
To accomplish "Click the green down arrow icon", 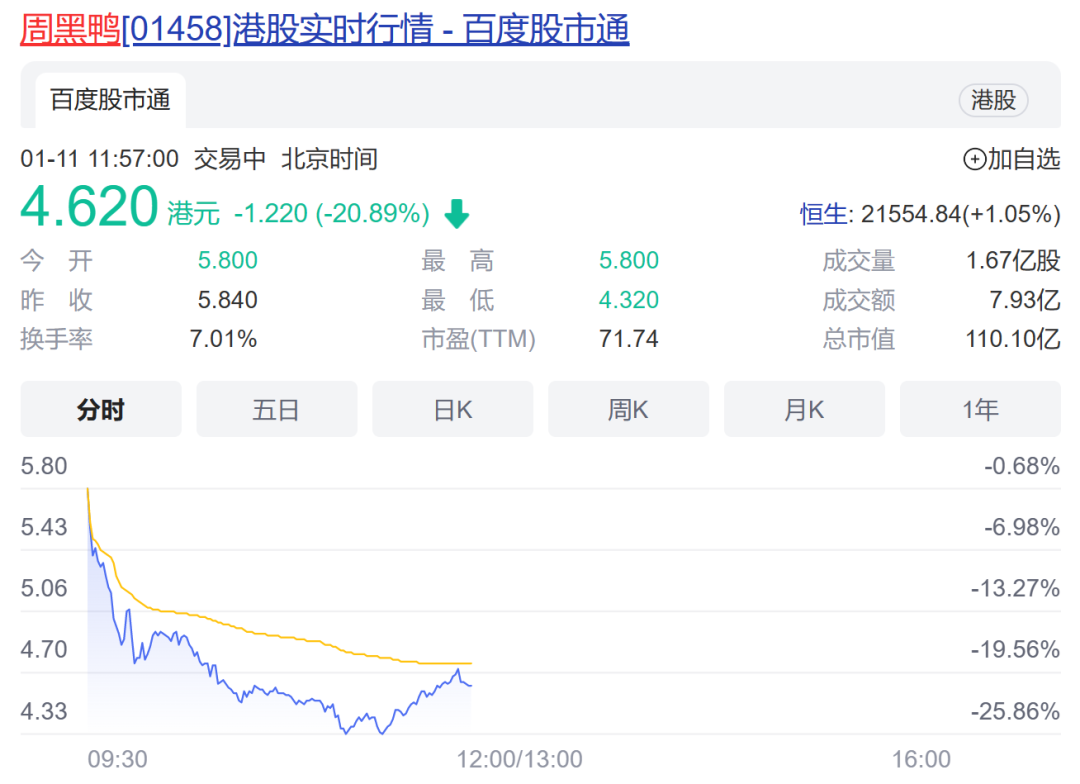I will point(457,214).
